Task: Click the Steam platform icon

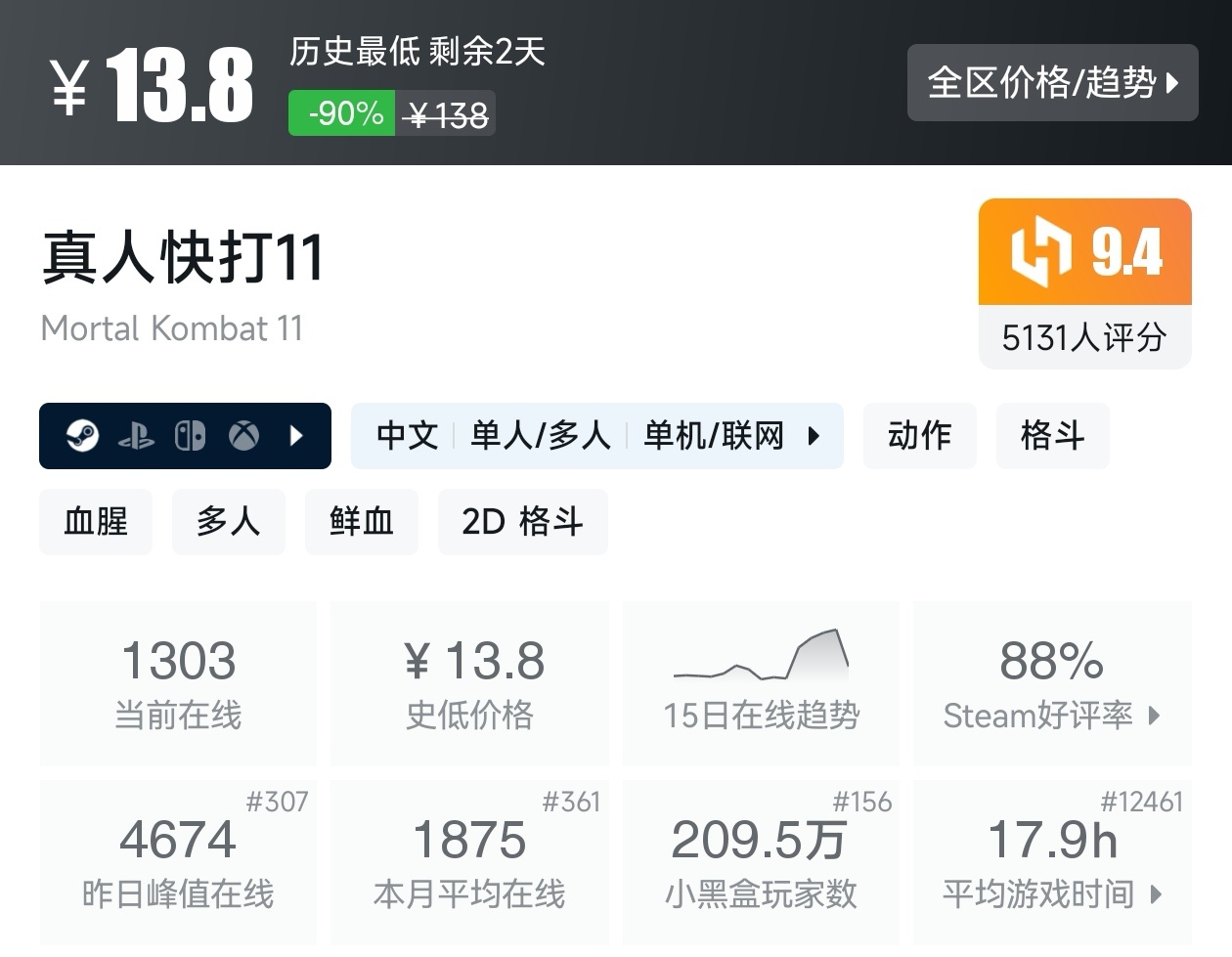Action: pos(82,436)
